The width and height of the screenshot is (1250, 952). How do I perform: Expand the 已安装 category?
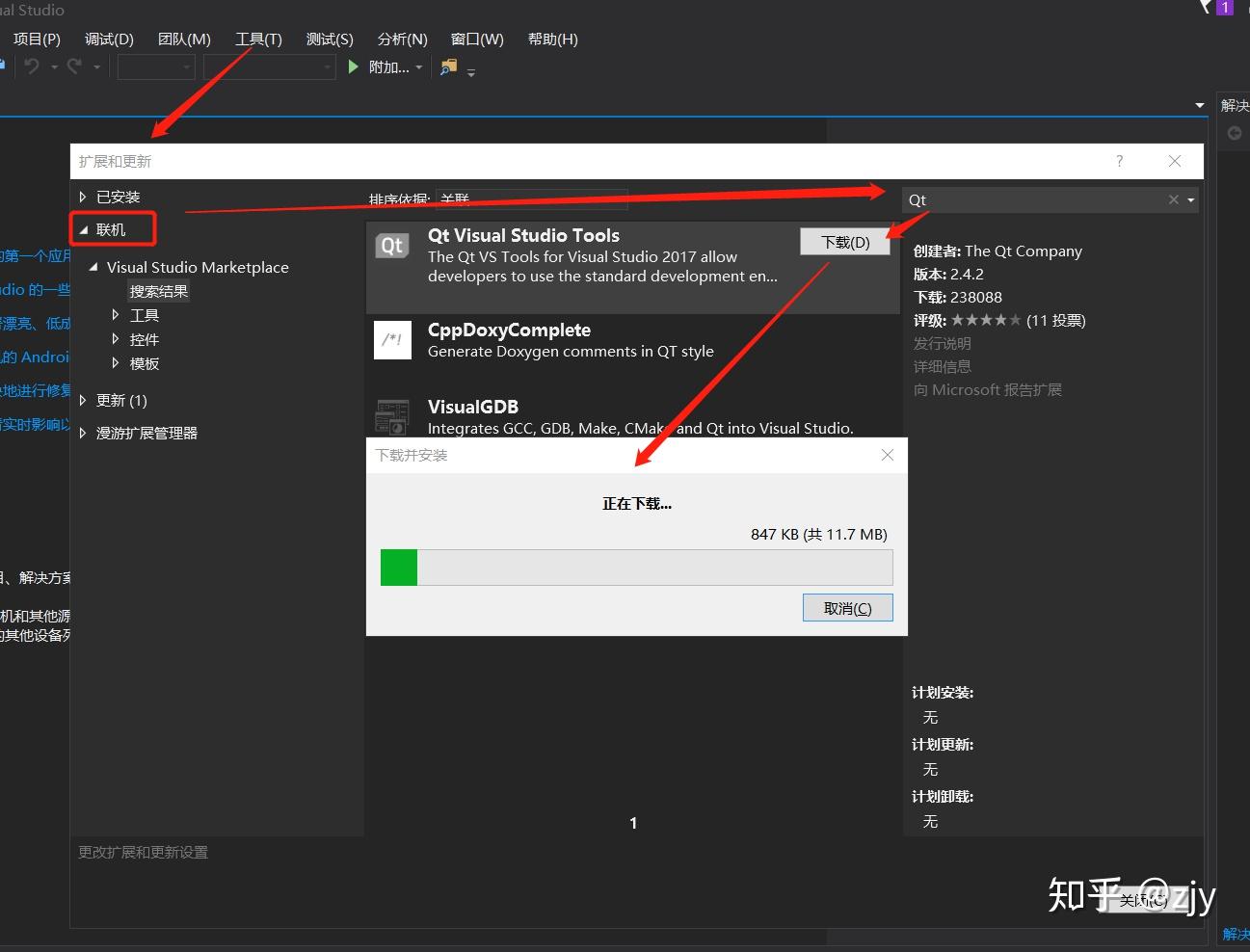click(83, 197)
